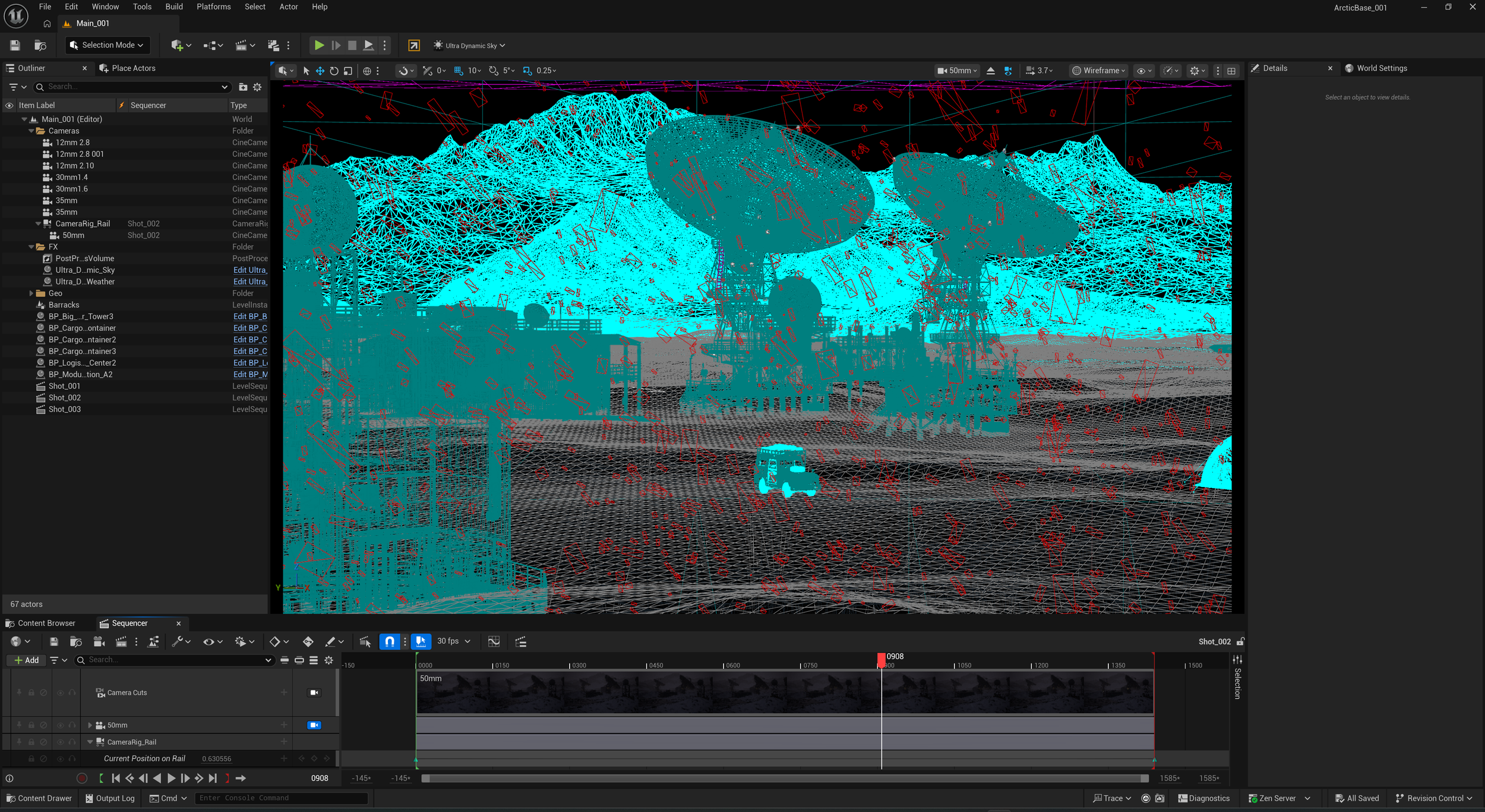The image size is (1485, 812).
Task: Click the Eject camera pilot icon
Action: pos(990,71)
